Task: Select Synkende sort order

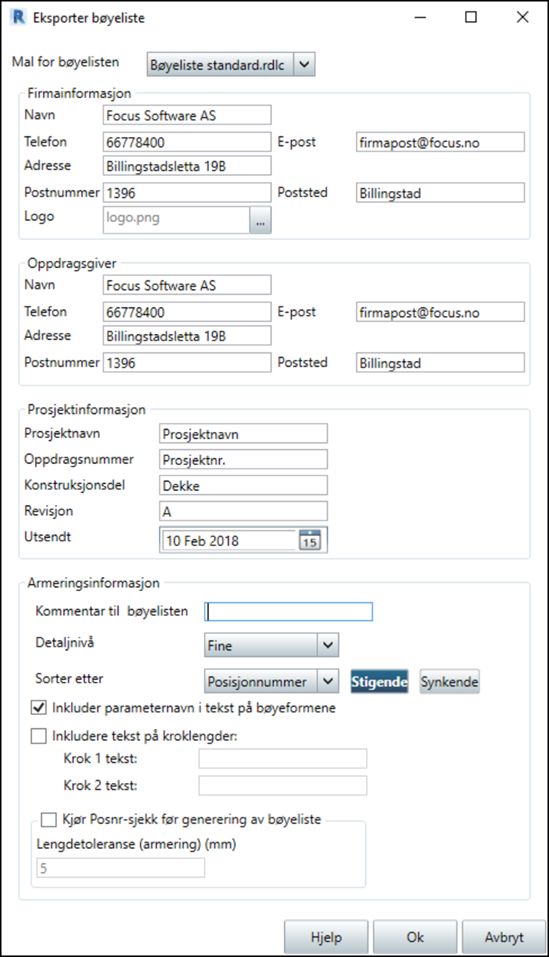Action: [450, 681]
